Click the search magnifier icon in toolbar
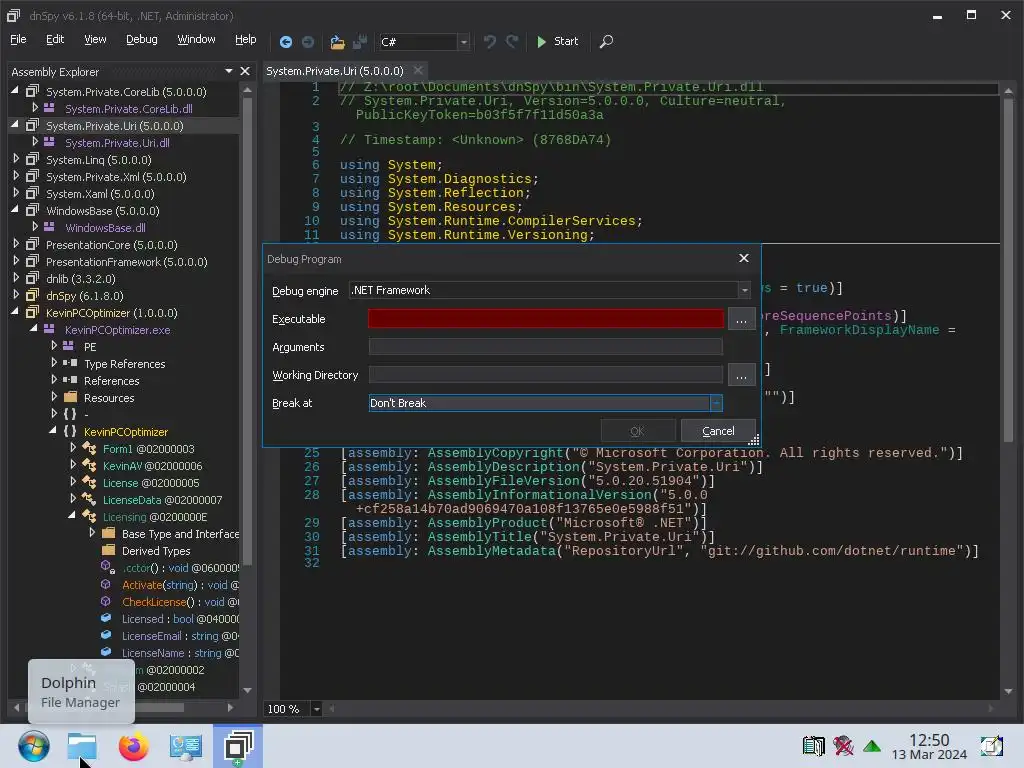Screen dimensions: 1024x768 pyautogui.click(x=606, y=42)
